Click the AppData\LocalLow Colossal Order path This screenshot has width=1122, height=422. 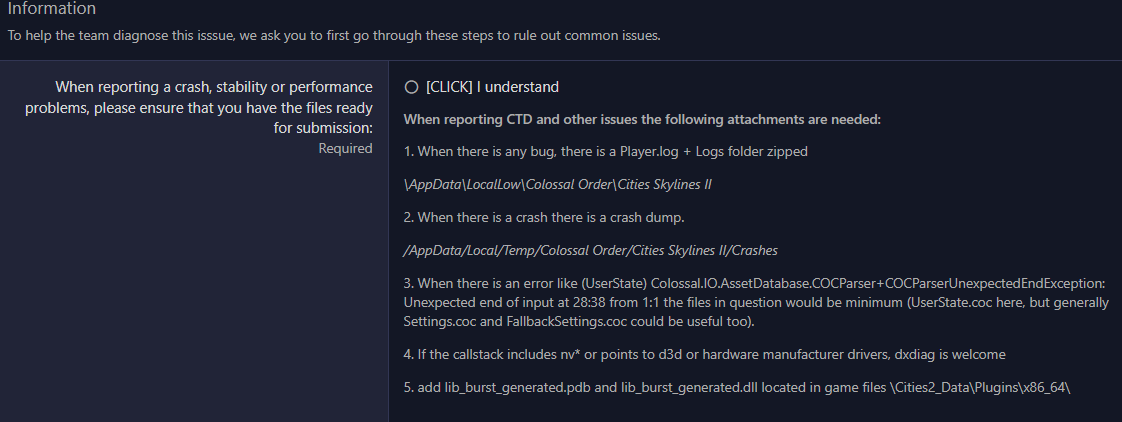point(557,184)
